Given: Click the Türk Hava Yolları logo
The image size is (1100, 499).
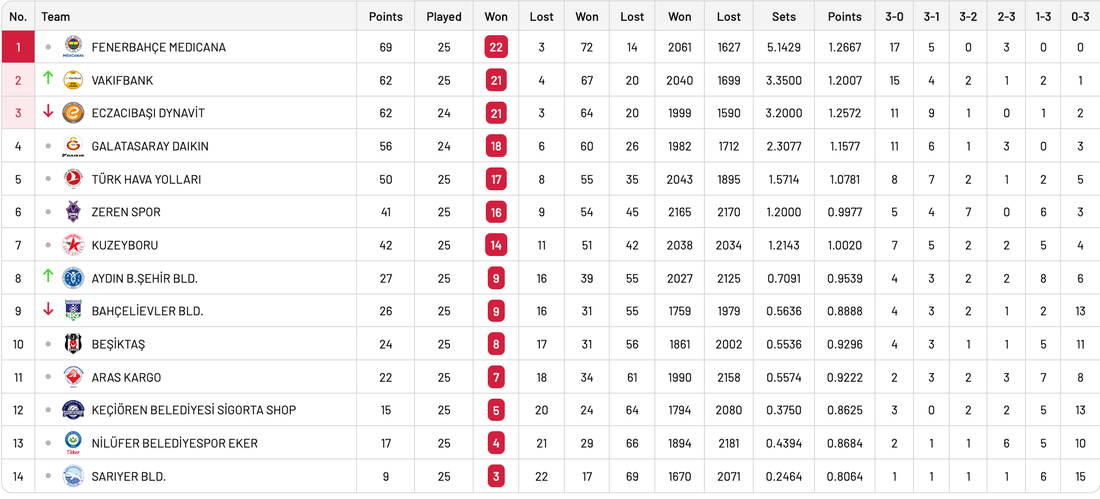Looking at the screenshot, I should pos(73,179).
